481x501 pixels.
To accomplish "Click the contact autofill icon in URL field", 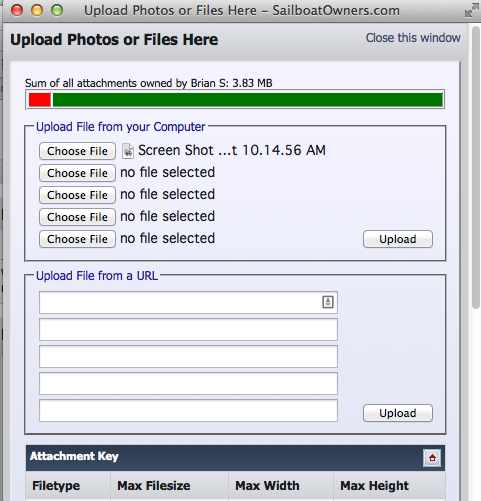I will point(328,302).
